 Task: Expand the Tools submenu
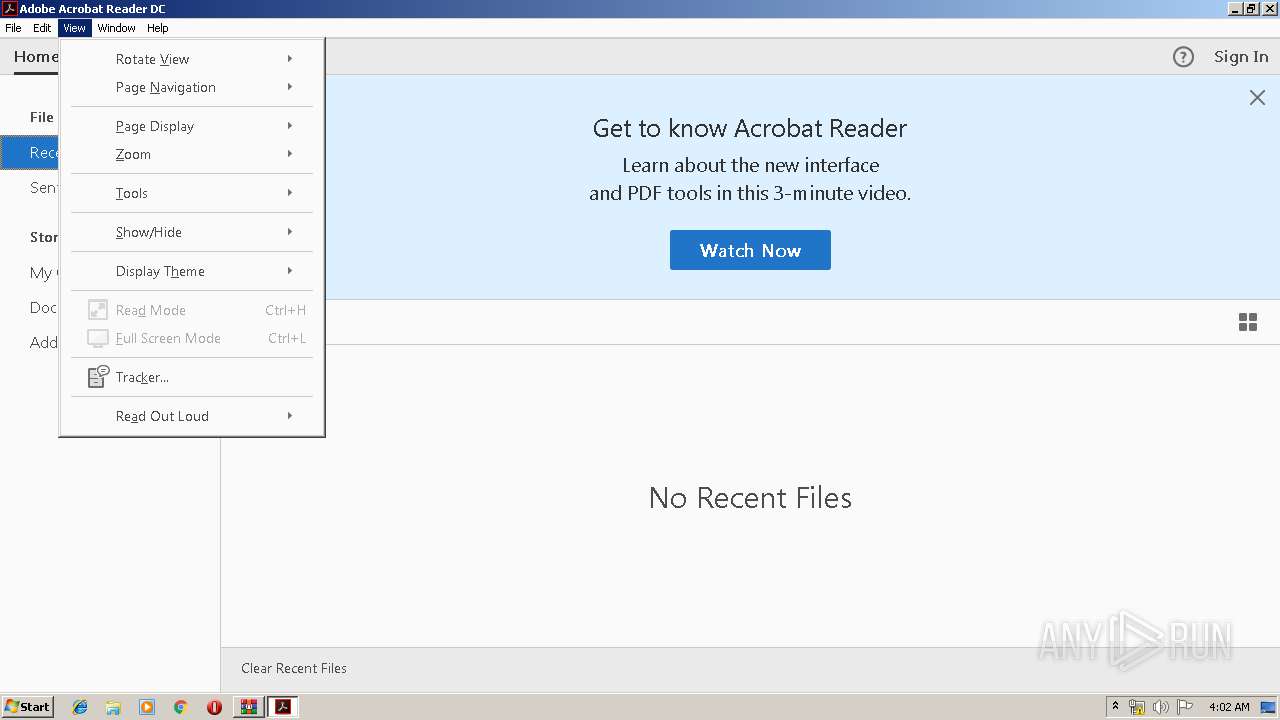click(192, 193)
